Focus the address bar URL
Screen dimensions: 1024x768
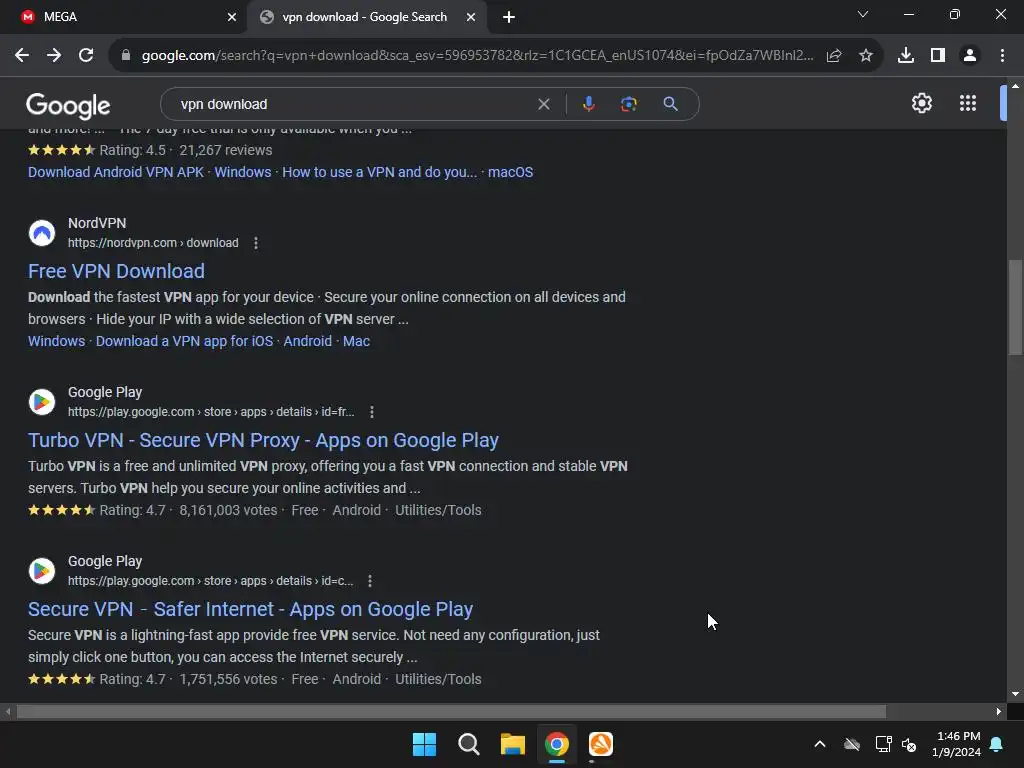point(477,56)
